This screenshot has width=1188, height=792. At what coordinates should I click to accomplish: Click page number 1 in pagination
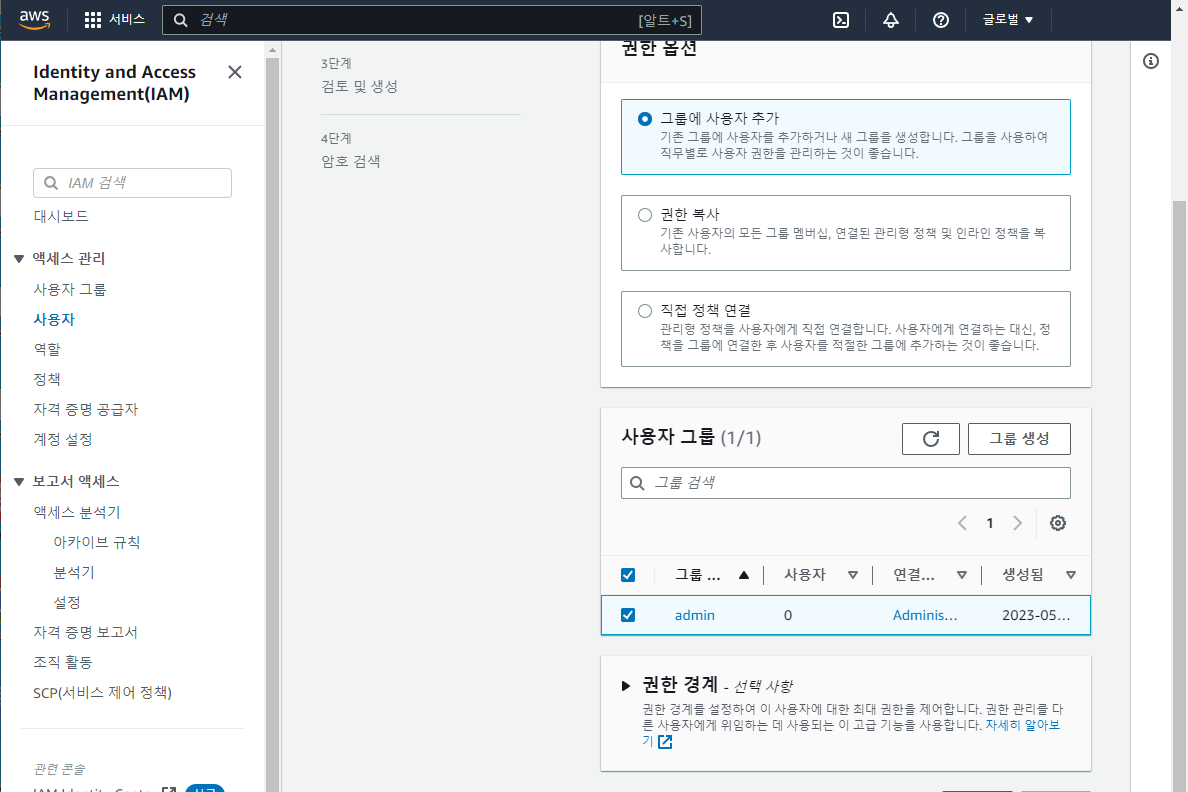click(989, 524)
